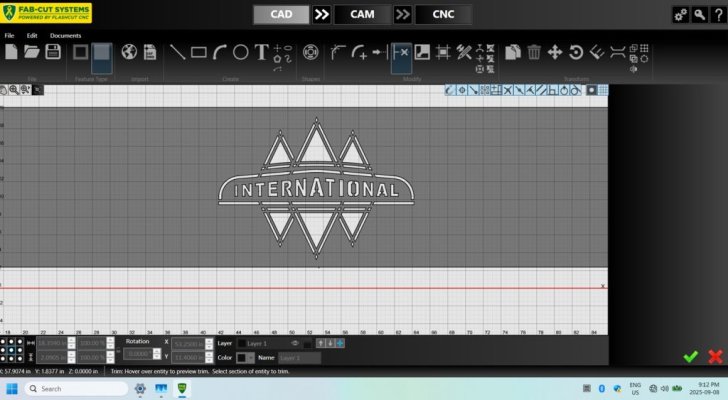
Task: Open the File menu
Action: point(9,35)
